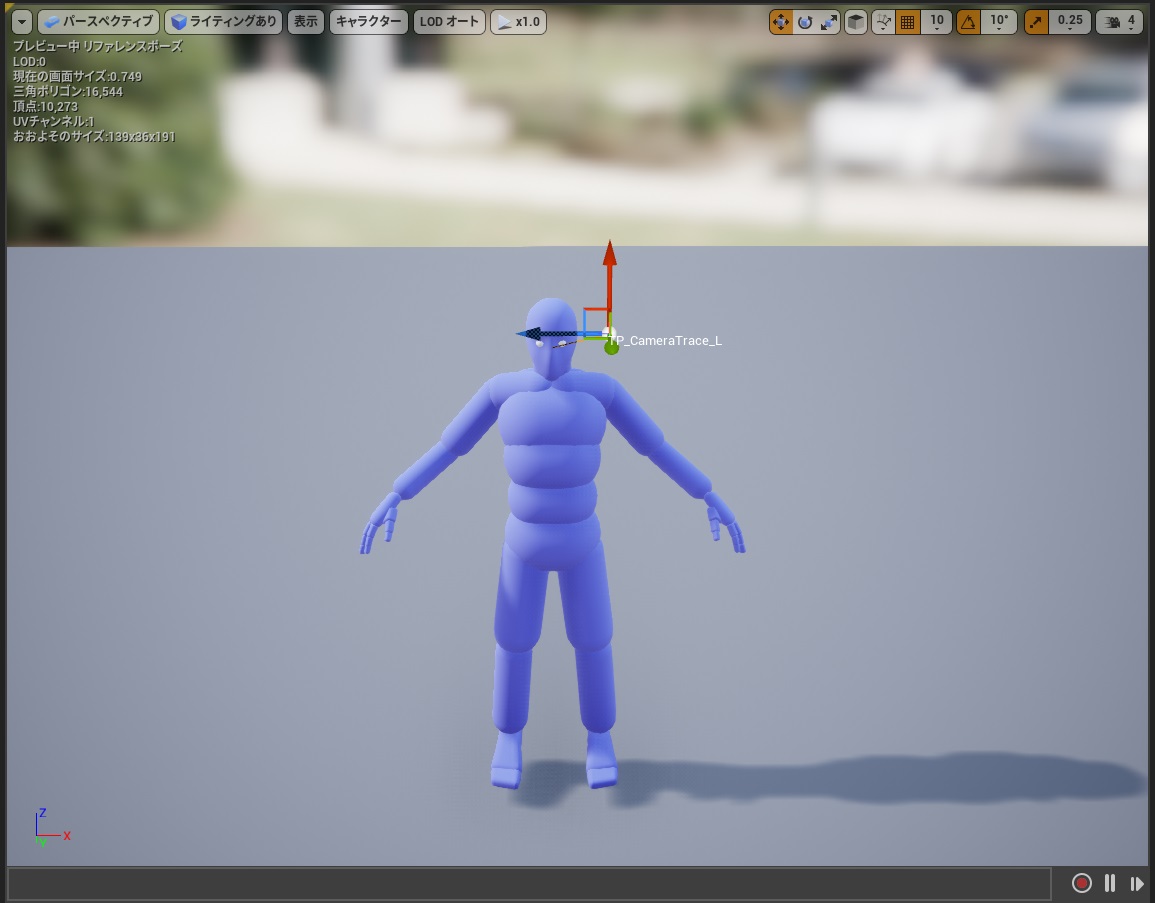
Task: Open the キャラクター character menu
Action: [x=368, y=22]
